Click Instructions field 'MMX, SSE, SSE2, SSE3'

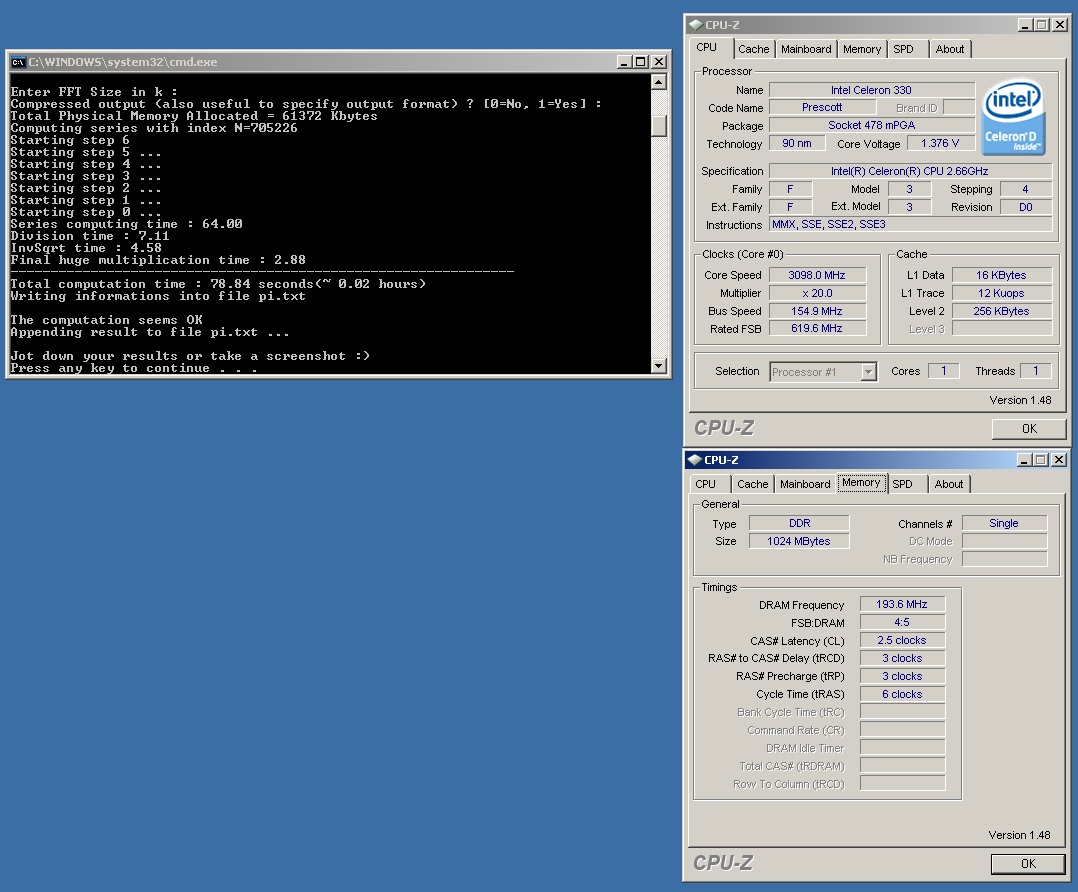click(910, 224)
